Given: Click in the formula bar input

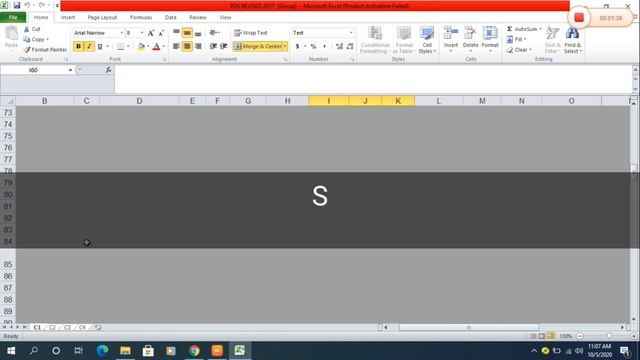Looking at the screenshot, I should point(373,80).
